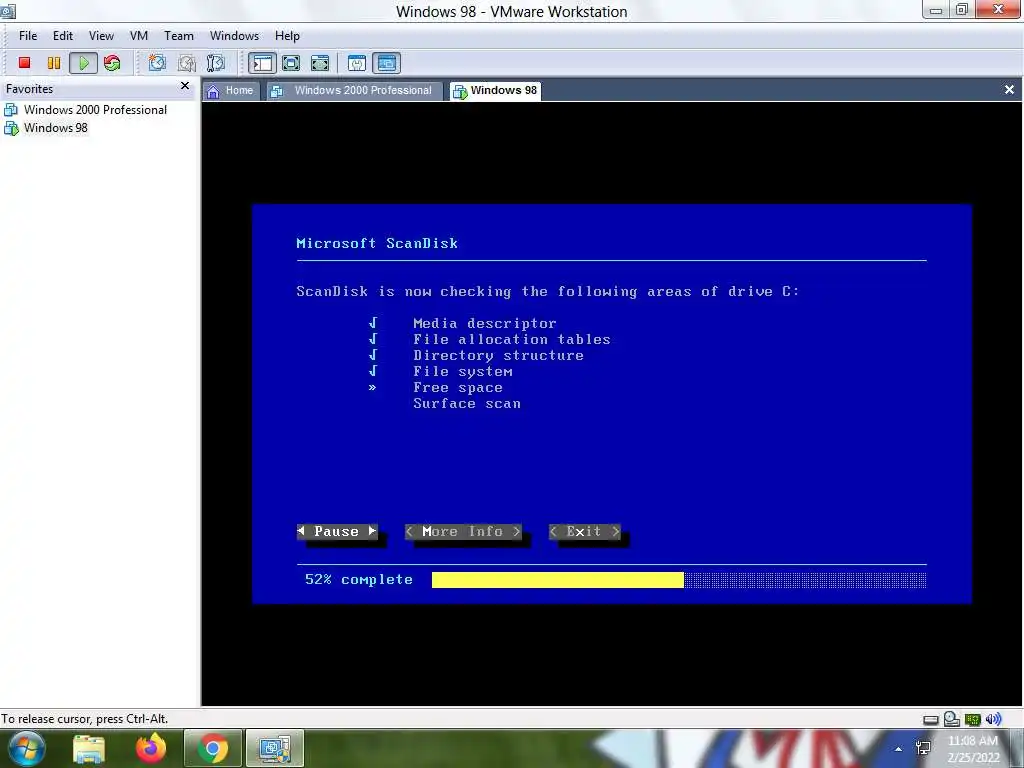Image resolution: width=1024 pixels, height=768 pixels.
Task: Open the Windows Start menu orb
Action: click(x=26, y=748)
